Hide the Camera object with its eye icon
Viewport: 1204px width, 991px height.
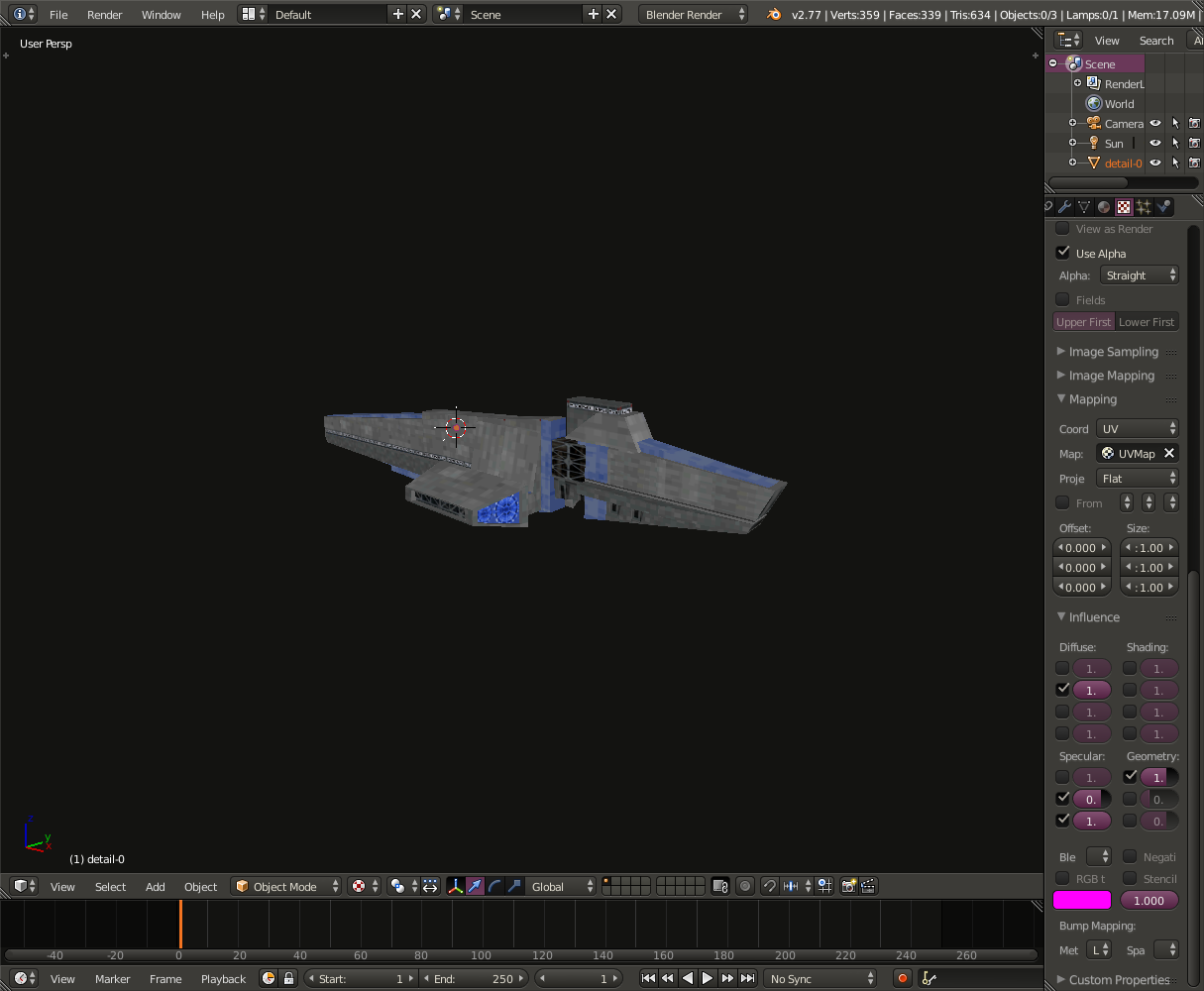coord(1155,124)
